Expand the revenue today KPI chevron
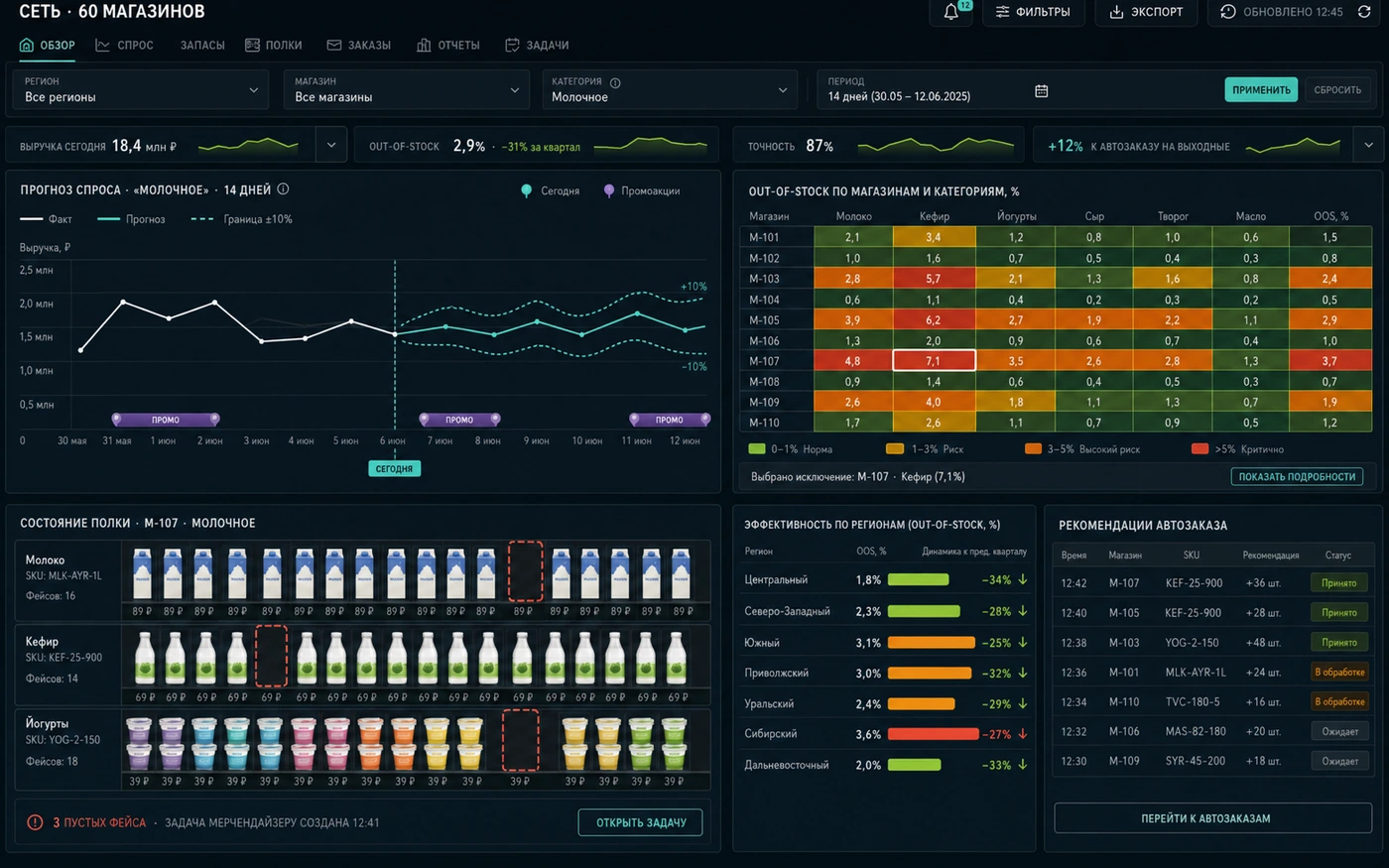The height and width of the screenshot is (868, 1389). tap(331, 146)
